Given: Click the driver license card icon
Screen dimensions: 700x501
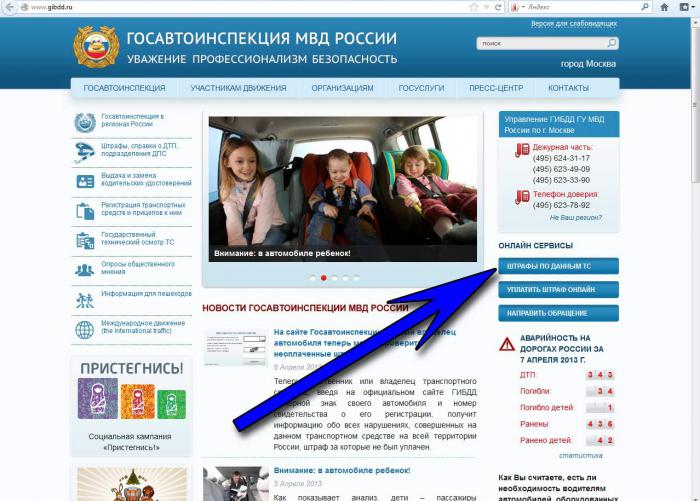Looking at the screenshot, I should point(85,181).
